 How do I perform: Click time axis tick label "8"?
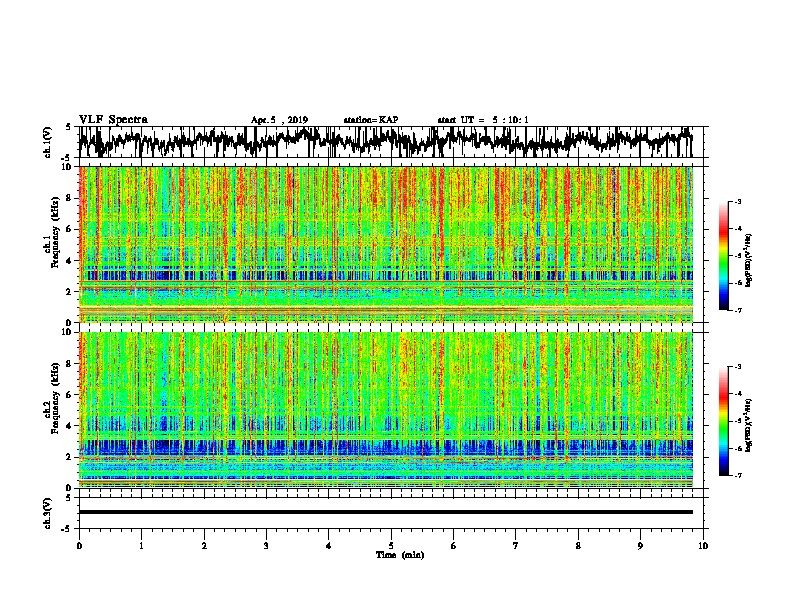(x=578, y=546)
